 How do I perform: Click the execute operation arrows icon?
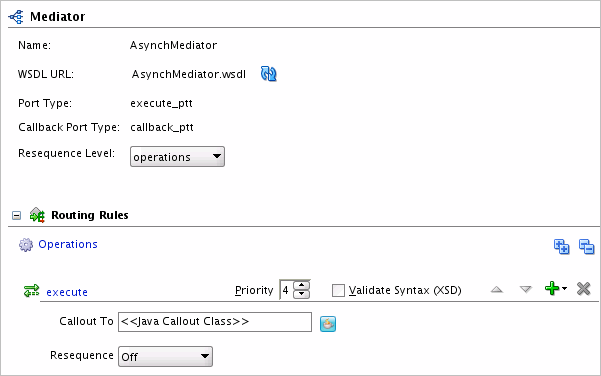coord(31,291)
